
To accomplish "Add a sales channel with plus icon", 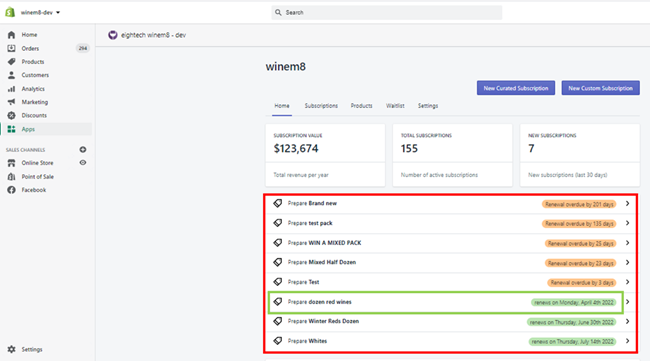I will click(x=83, y=150).
